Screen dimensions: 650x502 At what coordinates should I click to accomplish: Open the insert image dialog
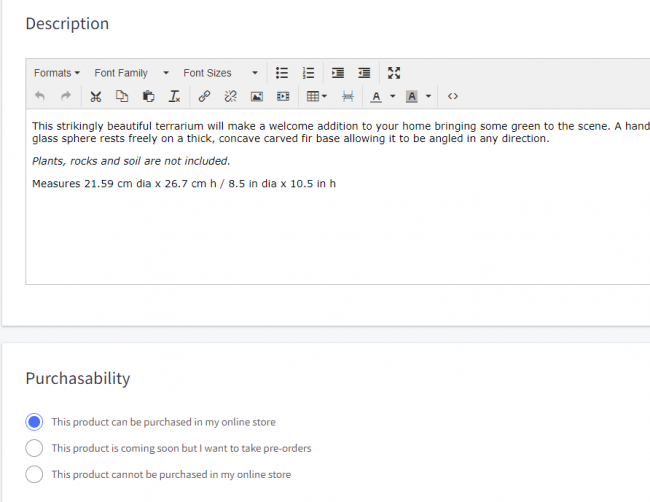pyautogui.click(x=256, y=97)
